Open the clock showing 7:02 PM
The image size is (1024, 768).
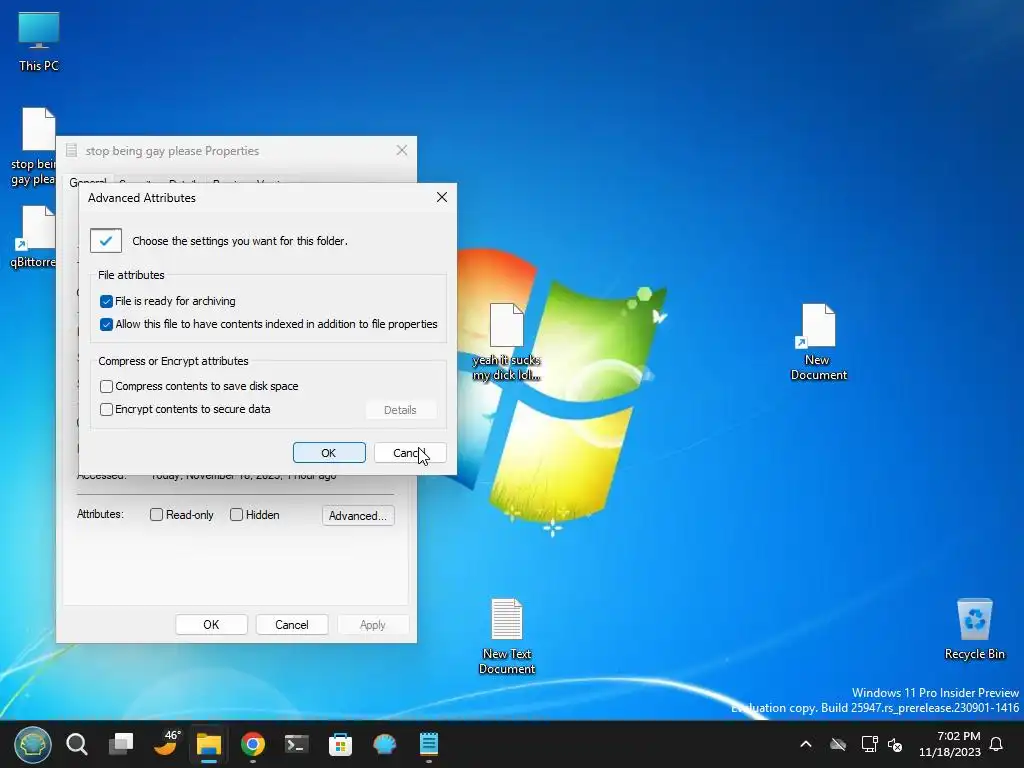(950, 744)
